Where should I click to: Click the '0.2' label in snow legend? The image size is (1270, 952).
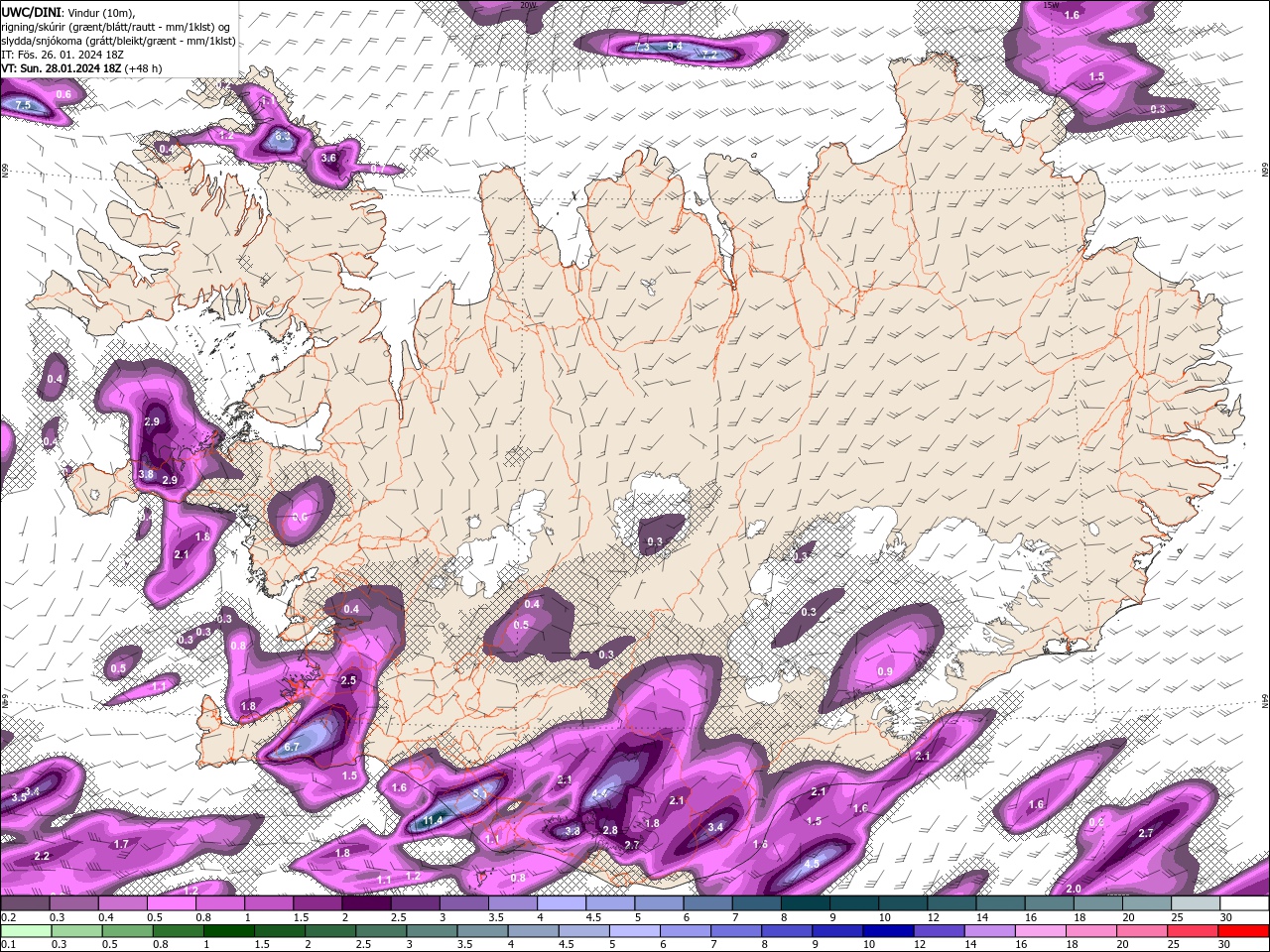[8, 917]
